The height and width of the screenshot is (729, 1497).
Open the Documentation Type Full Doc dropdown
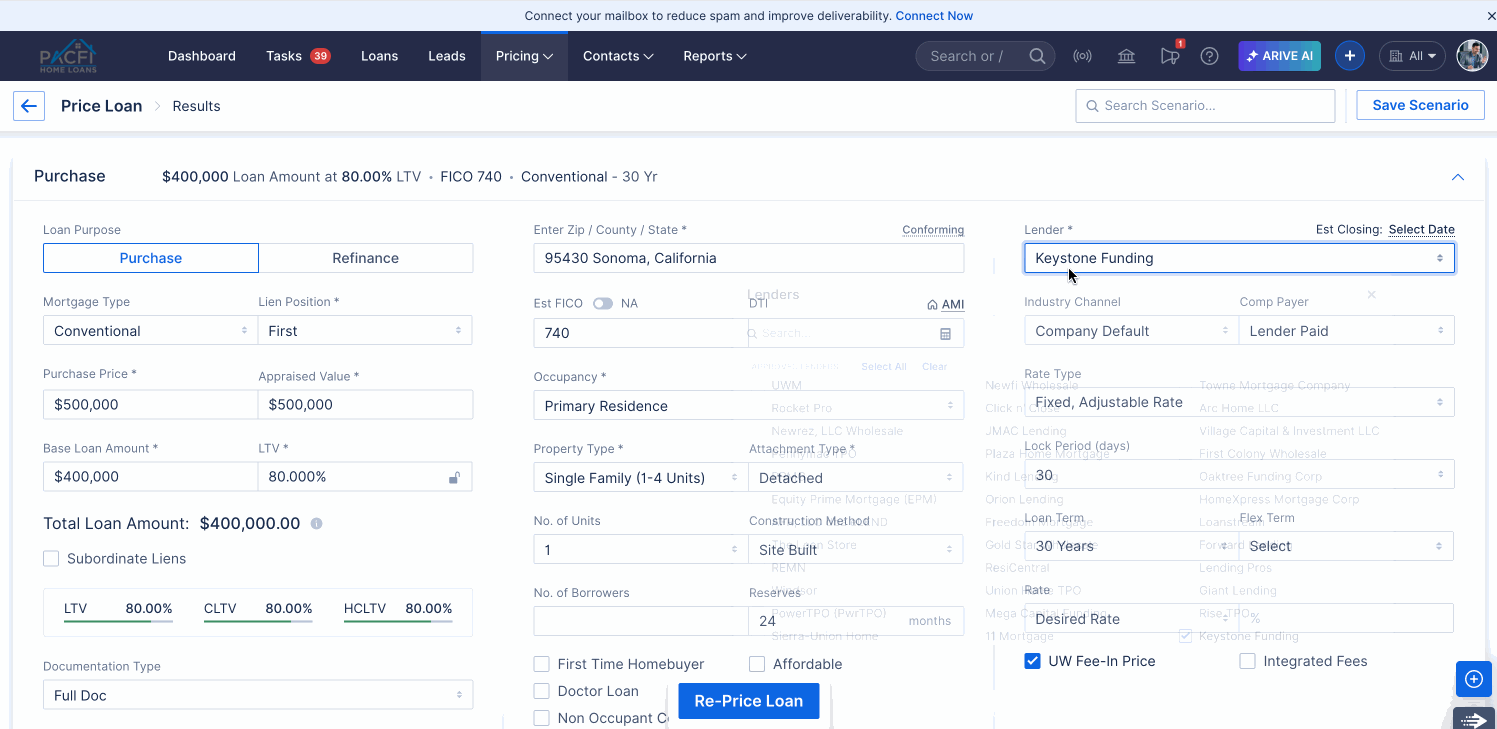pos(258,695)
